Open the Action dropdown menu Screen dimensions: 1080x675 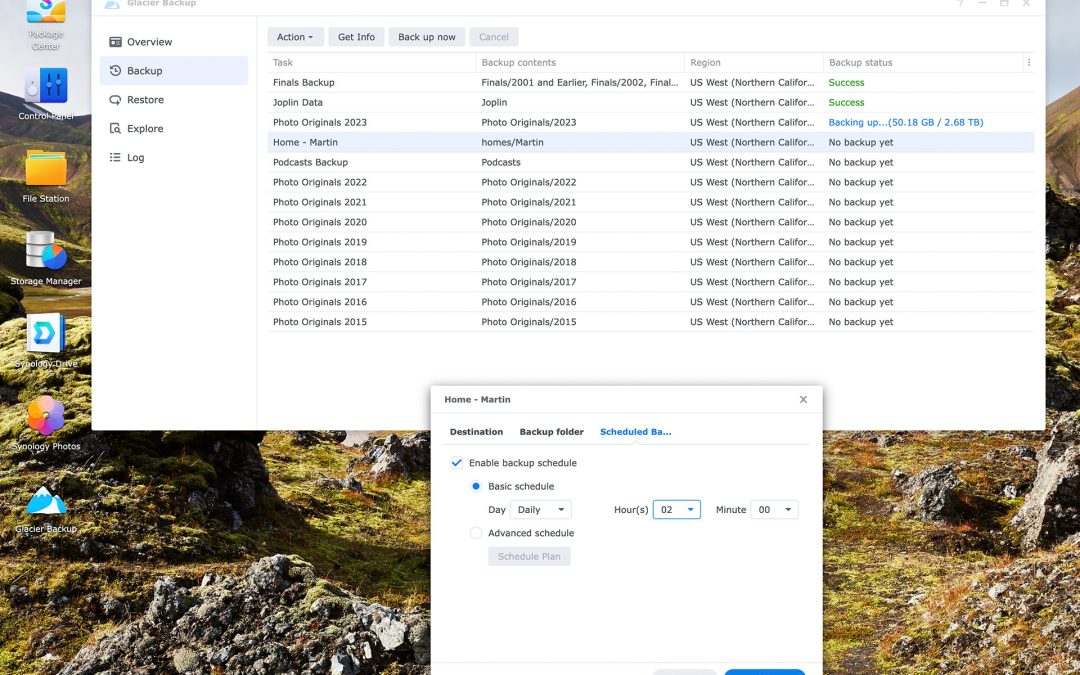click(x=295, y=37)
